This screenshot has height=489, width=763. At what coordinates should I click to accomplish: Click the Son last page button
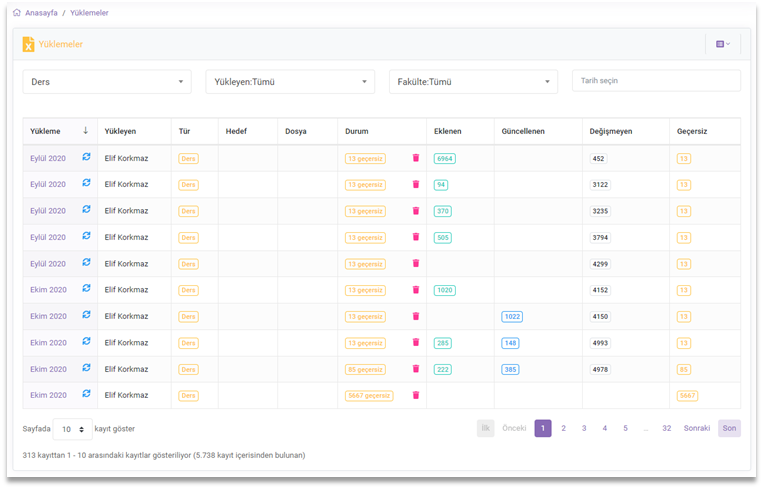click(x=729, y=428)
